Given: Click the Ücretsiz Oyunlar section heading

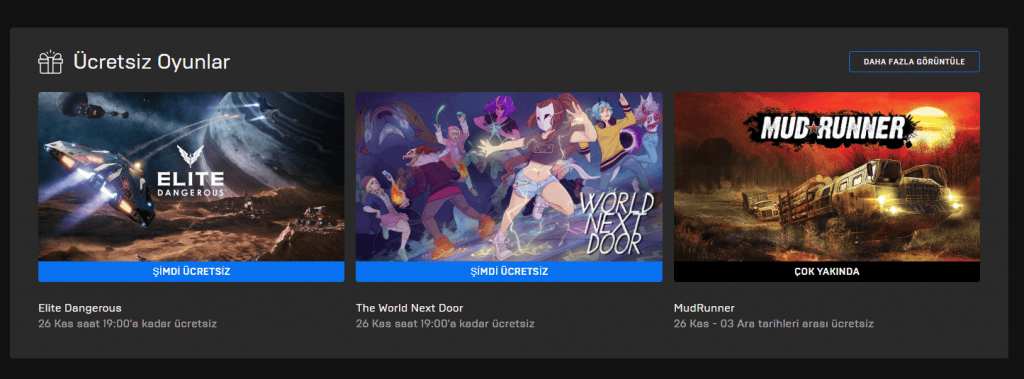Looking at the screenshot, I should pyautogui.click(x=152, y=62).
